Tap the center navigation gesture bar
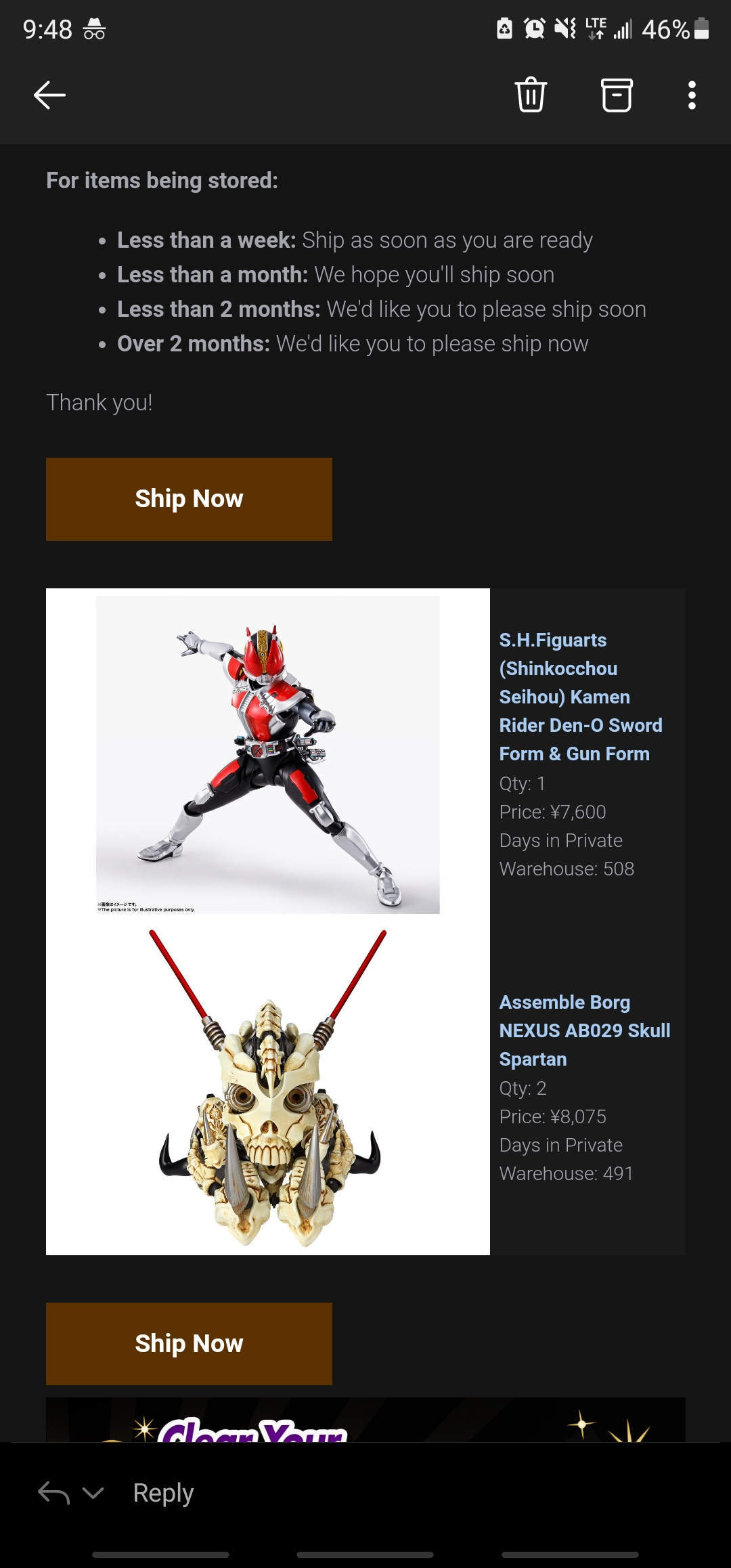This screenshot has height=1568, width=731. (x=365, y=1554)
